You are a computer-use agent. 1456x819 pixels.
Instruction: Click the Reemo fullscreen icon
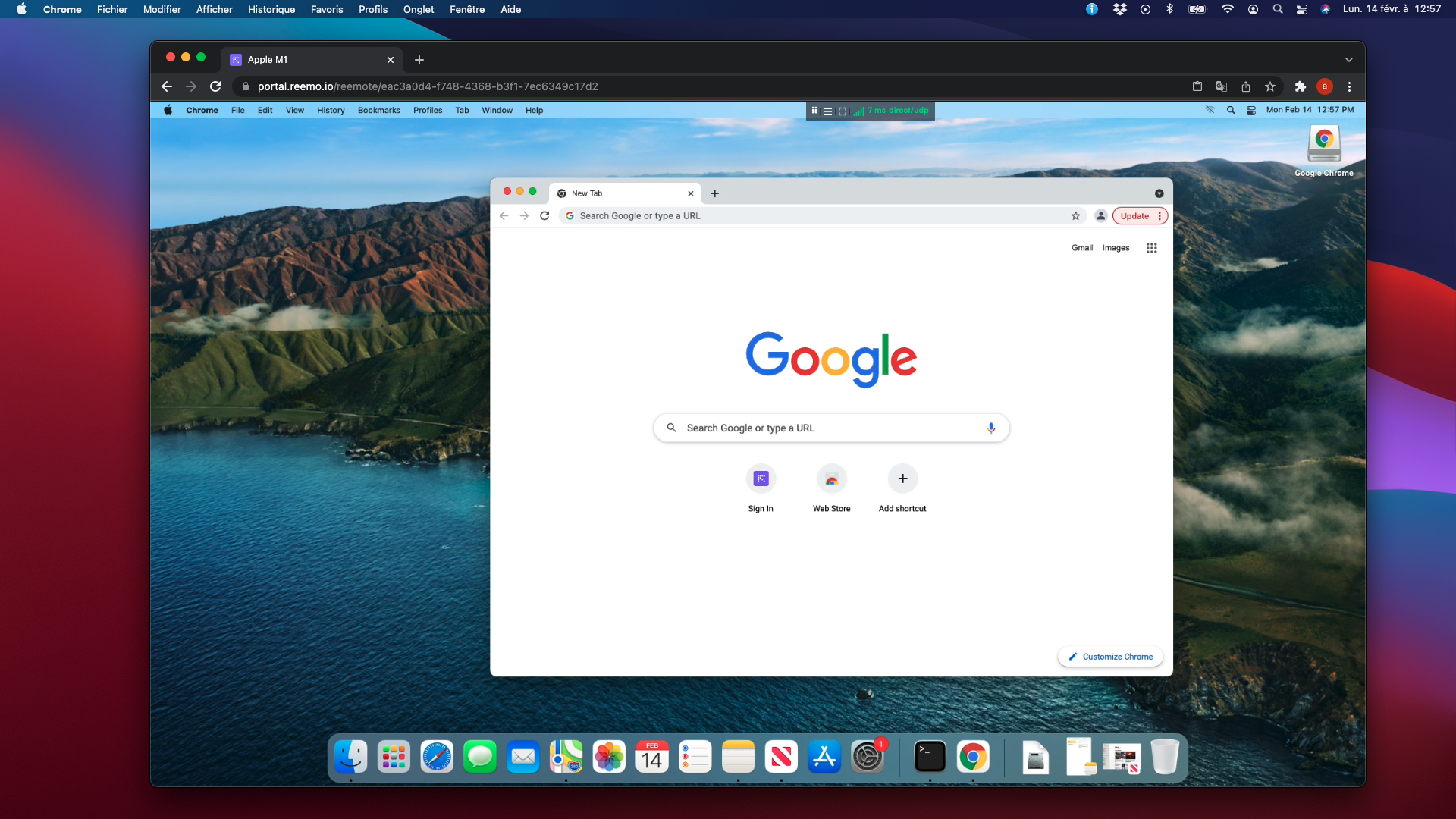(x=842, y=111)
